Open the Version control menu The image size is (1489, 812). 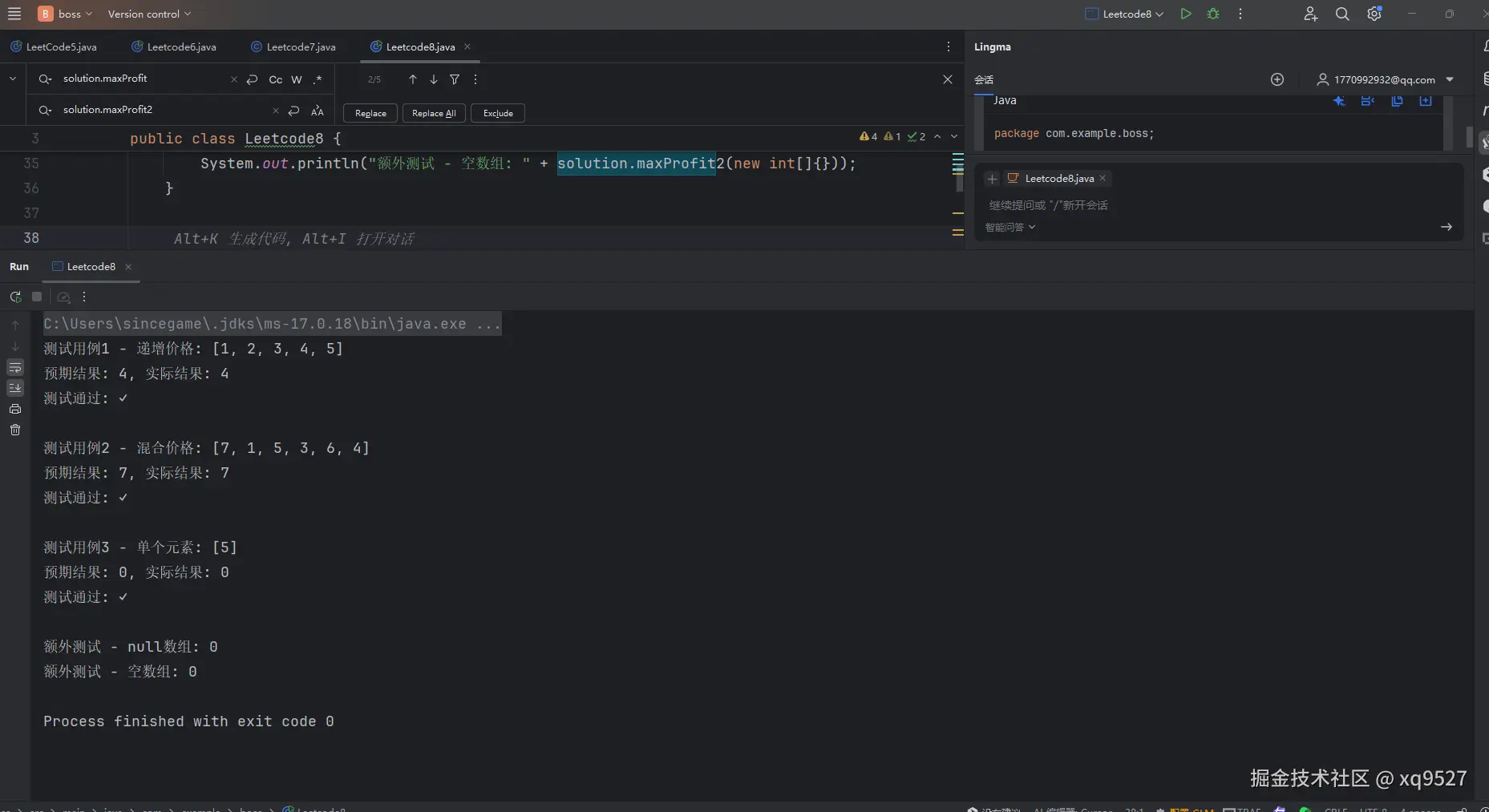(149, 14)
